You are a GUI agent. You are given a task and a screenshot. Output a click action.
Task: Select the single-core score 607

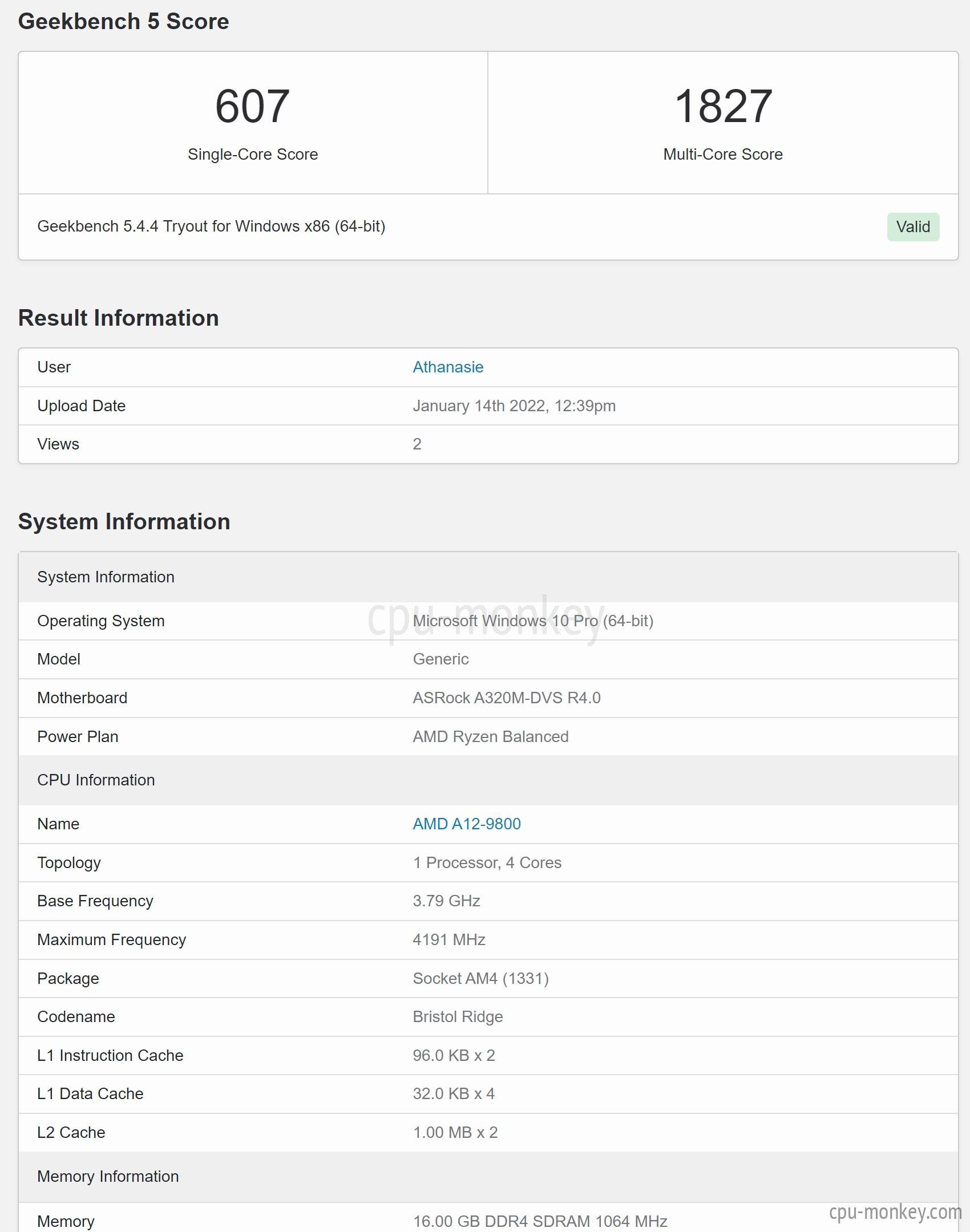(252, 106)
